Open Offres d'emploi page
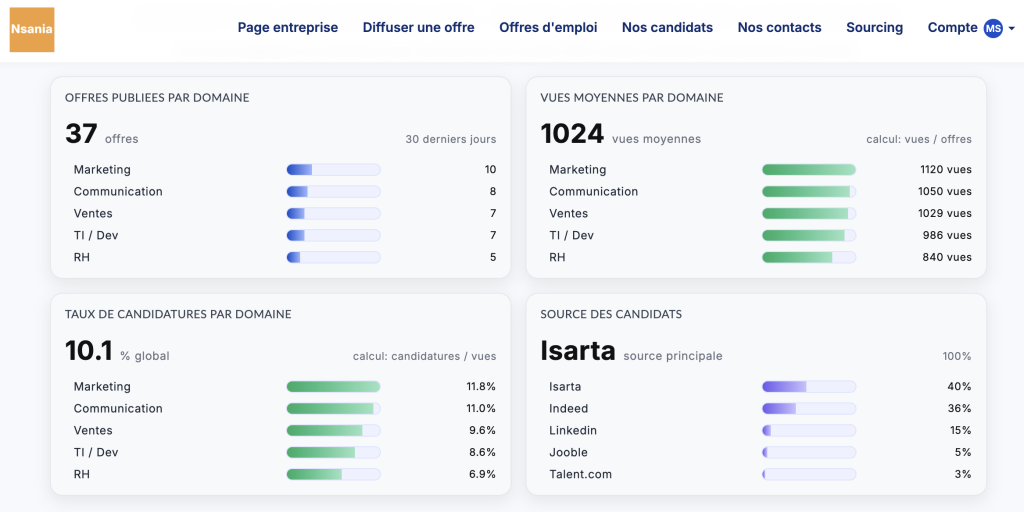1024x512 pixels. [548, 28]
